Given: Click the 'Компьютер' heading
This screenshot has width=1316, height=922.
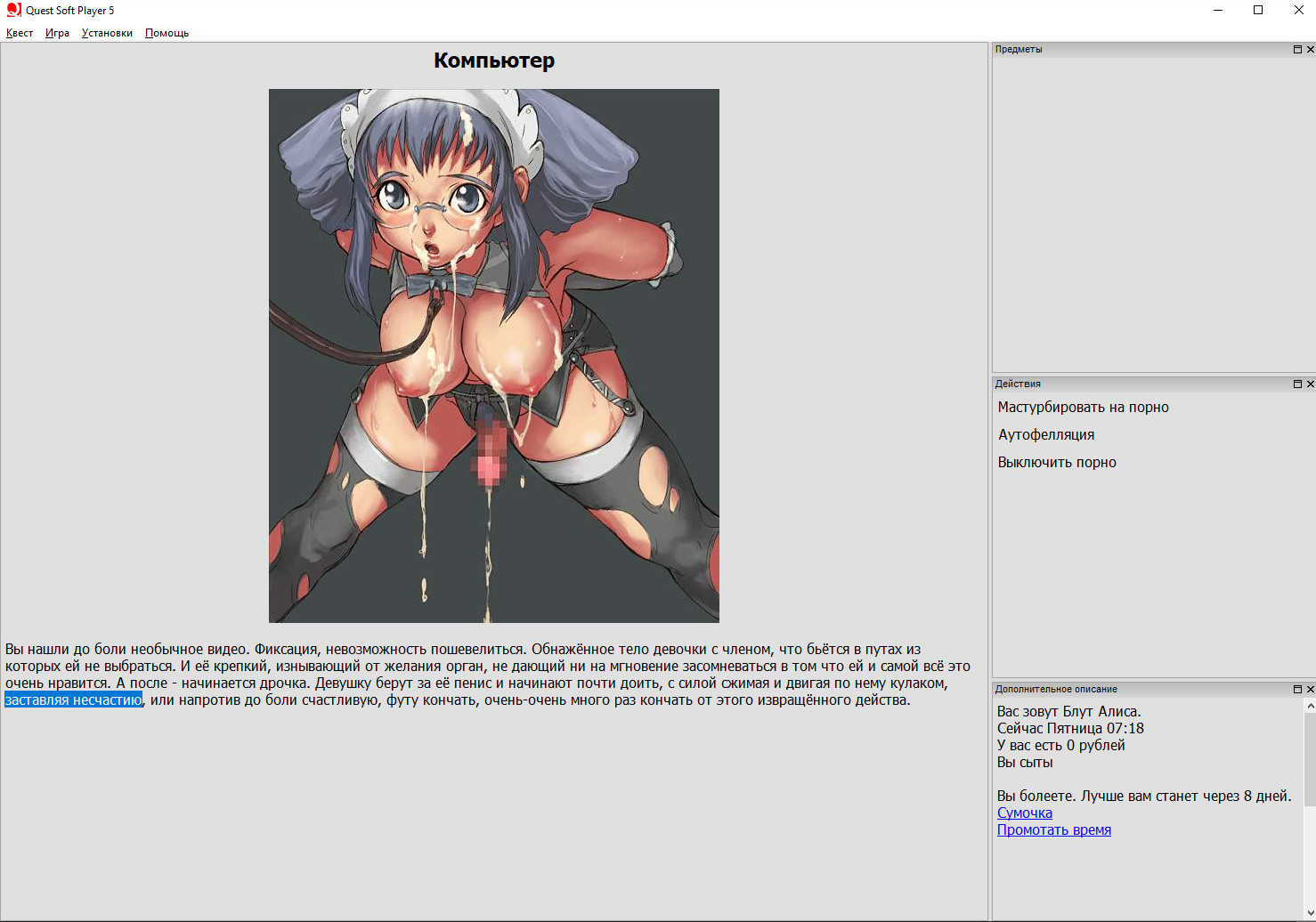Looking at the screenshot, I should pyautogui.click(x=494, y=61).
